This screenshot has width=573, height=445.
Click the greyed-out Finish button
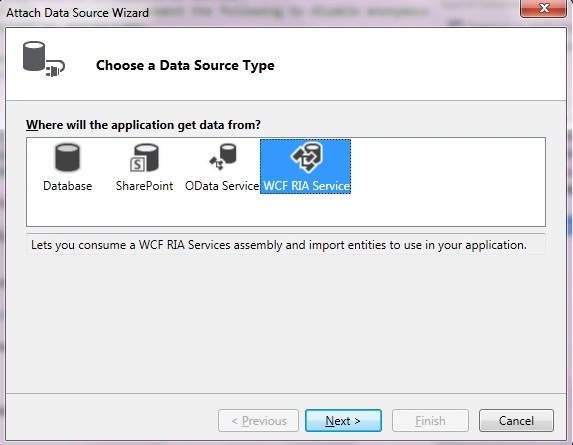coord(430,421)
